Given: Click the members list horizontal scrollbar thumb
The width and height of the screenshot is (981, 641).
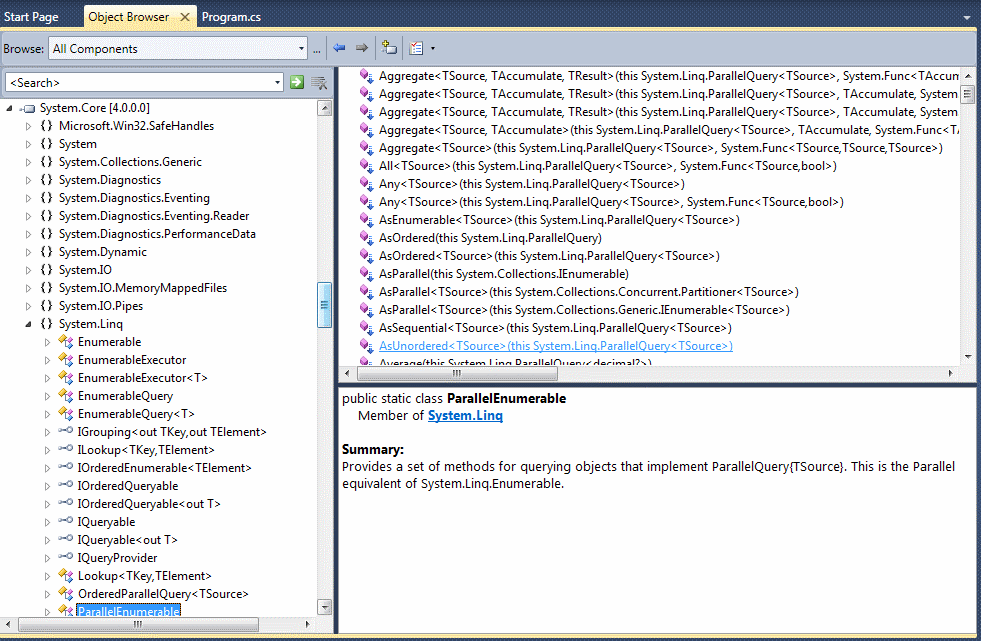Looking at the screenshot, I should click(456, 374).
